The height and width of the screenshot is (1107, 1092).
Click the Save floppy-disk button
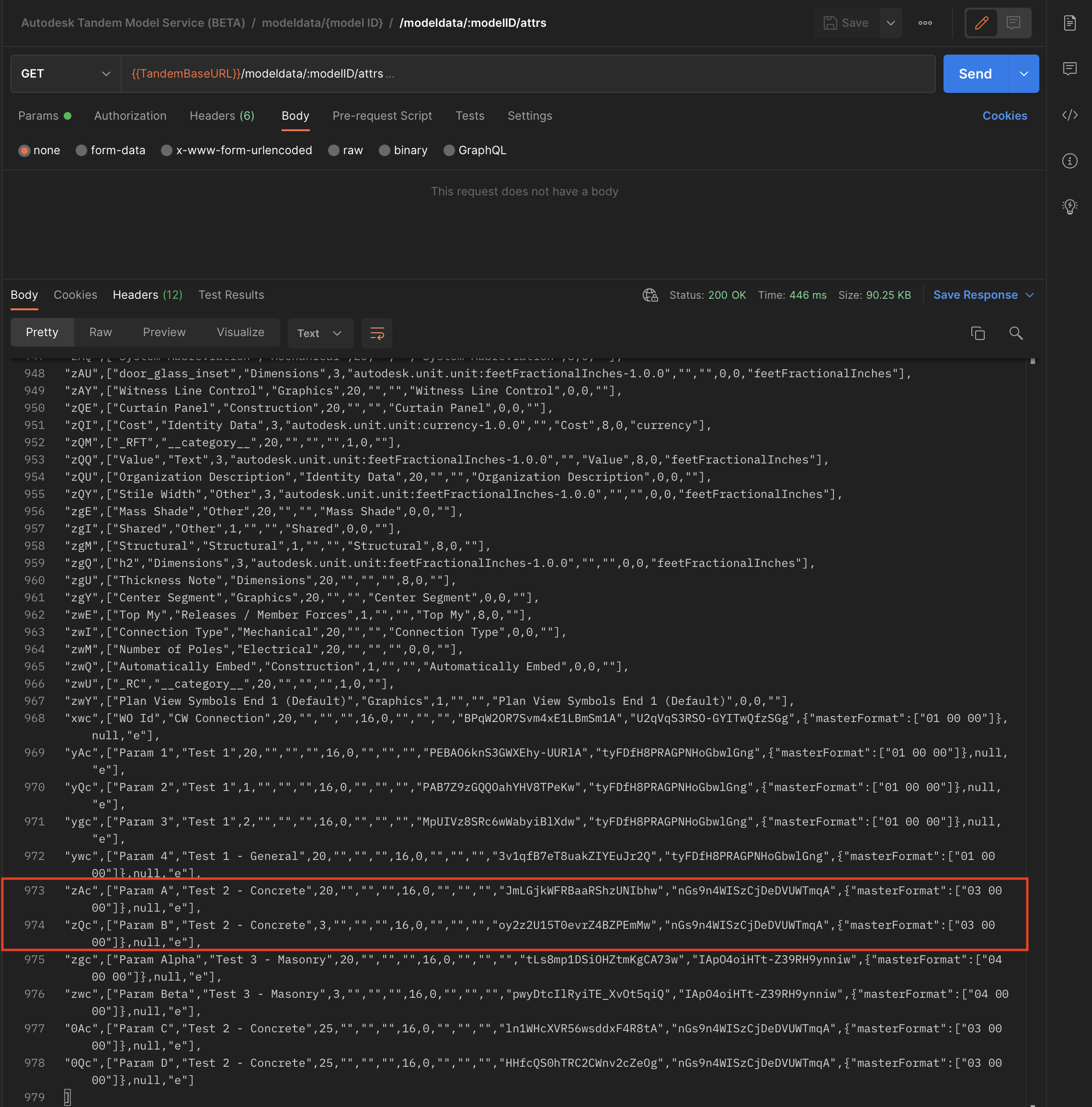coord(845,23)
